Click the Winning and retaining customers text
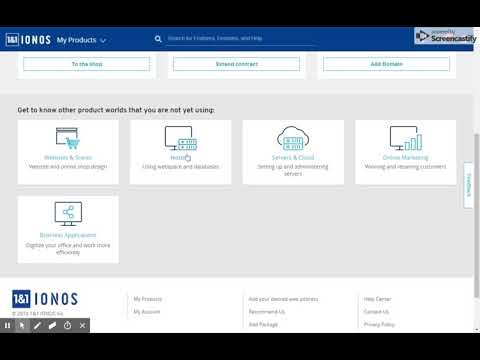This screenshot has height=360, width=480. pos(406,166)
